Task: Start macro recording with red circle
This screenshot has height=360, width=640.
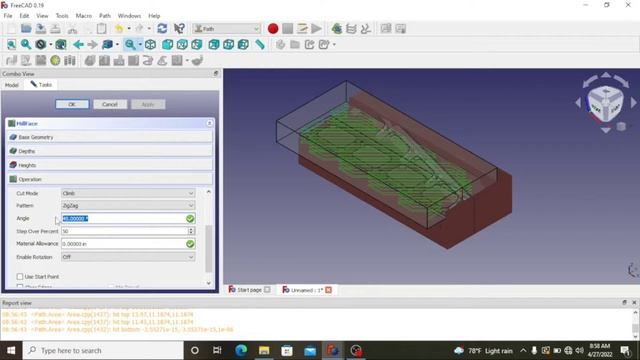Action: (x=273, y=29)
